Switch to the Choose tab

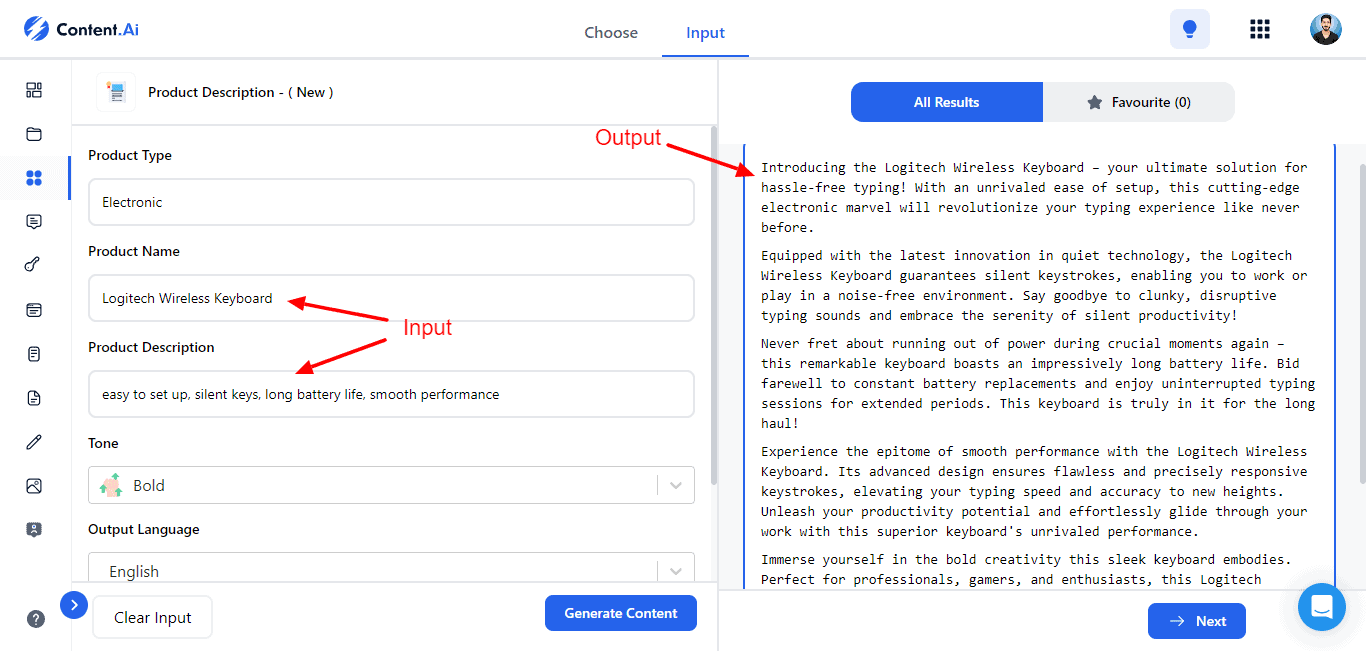(611, 33)
